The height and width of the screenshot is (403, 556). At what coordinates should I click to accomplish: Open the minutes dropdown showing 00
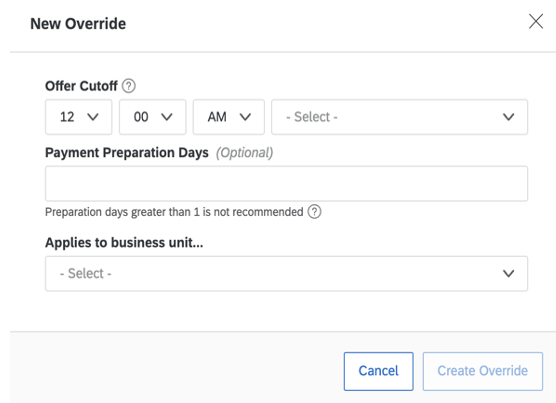(x=152, y=117)
